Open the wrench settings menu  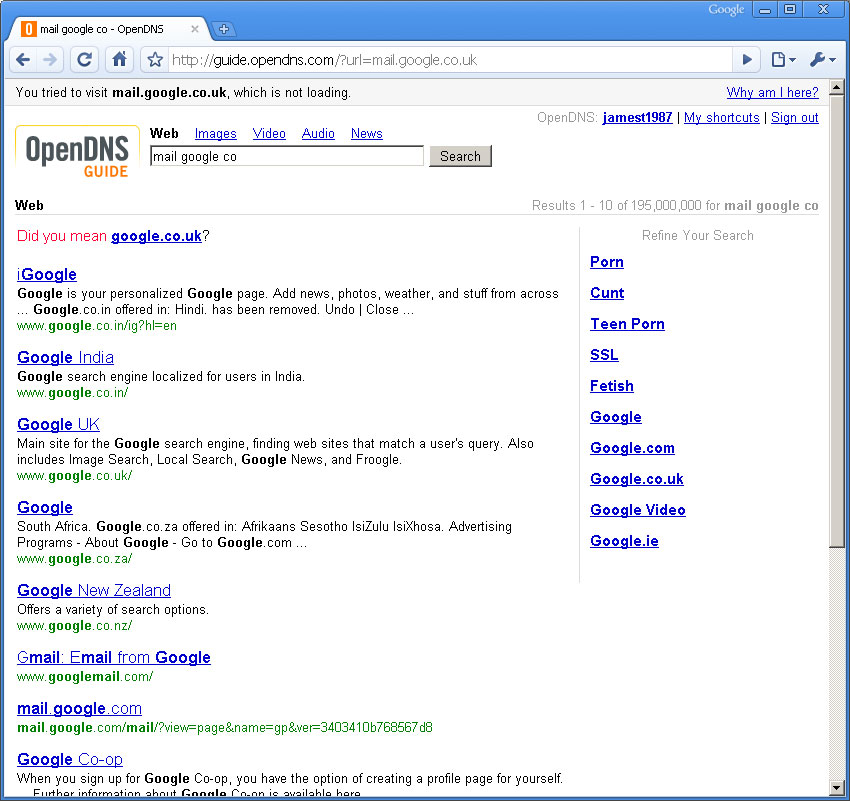tap(822, 60)
